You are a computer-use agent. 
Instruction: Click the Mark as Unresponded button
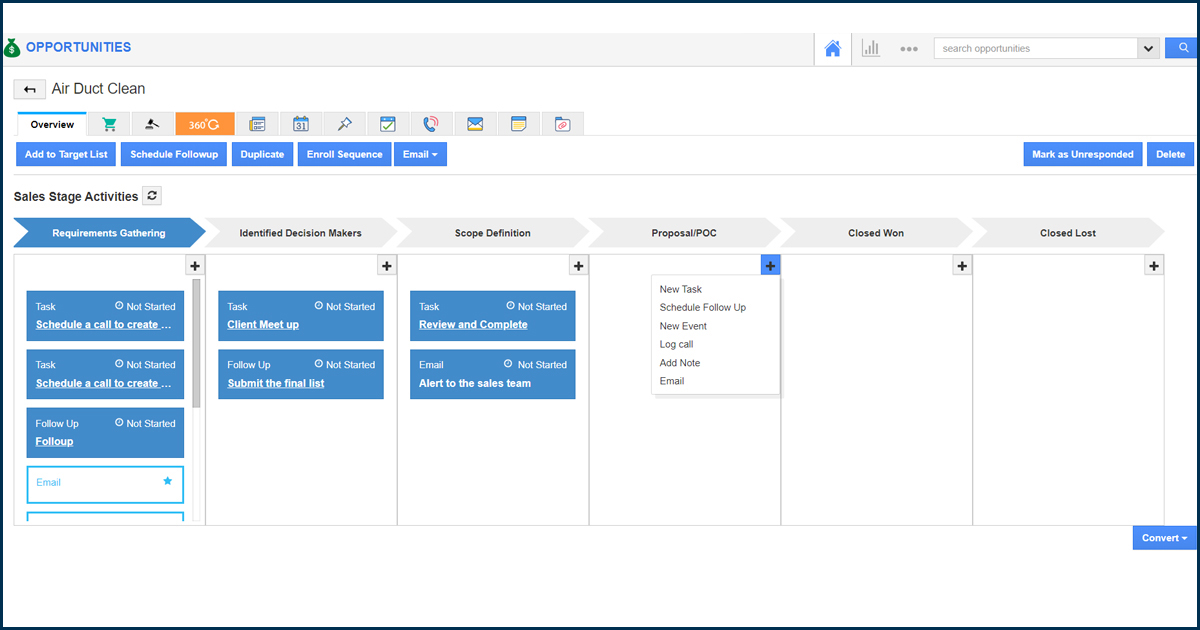pyautogui.click(x=1082, y=154)
